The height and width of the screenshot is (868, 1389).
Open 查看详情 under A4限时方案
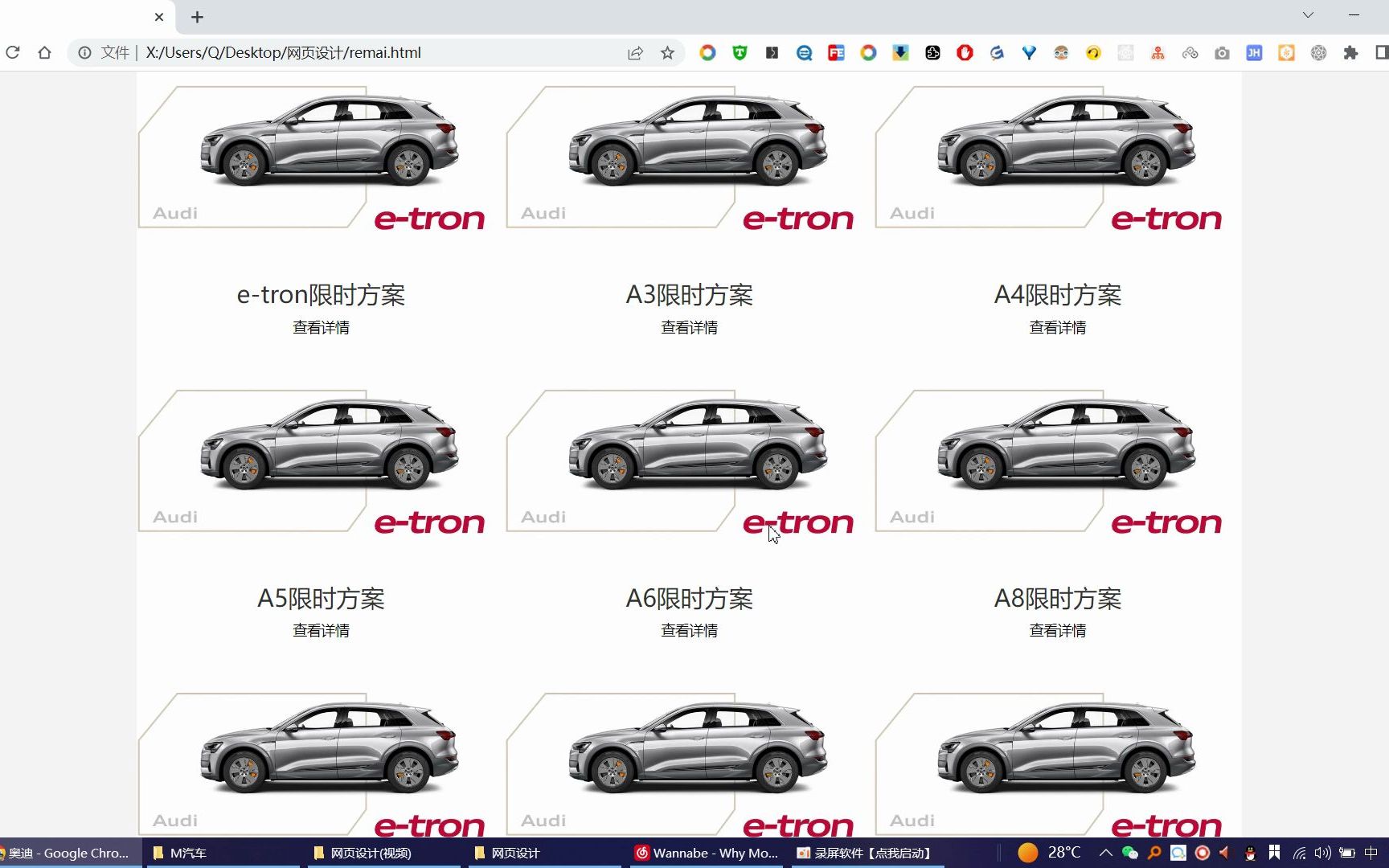[1058, 328]
